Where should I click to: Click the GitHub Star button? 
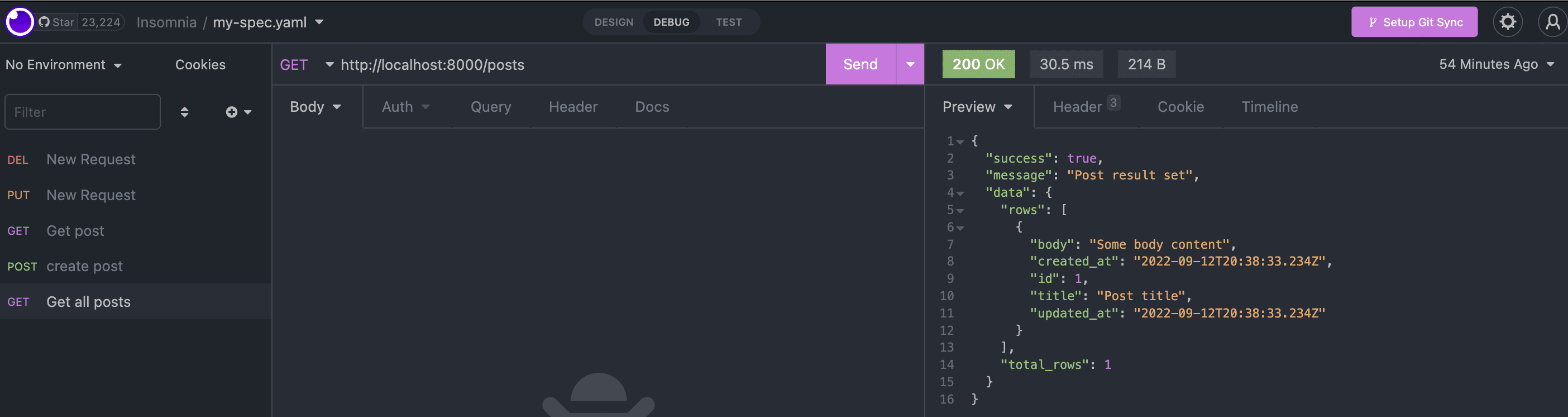click(x=57, y=22)
